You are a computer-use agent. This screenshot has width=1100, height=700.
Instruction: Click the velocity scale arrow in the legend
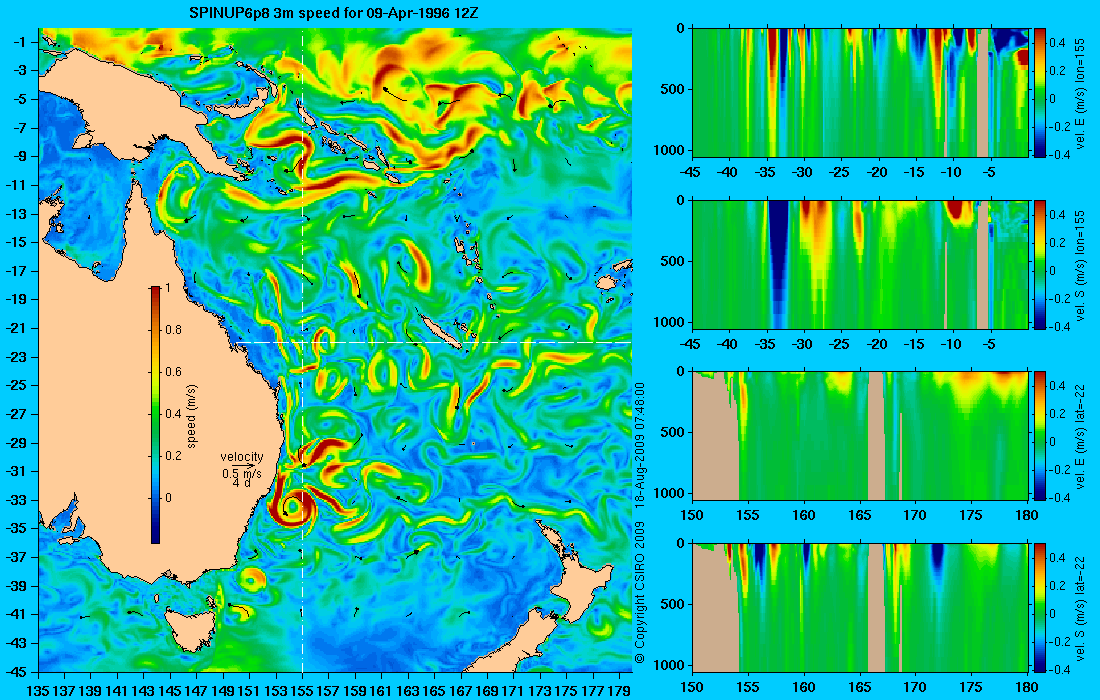[x=241, y=465]
